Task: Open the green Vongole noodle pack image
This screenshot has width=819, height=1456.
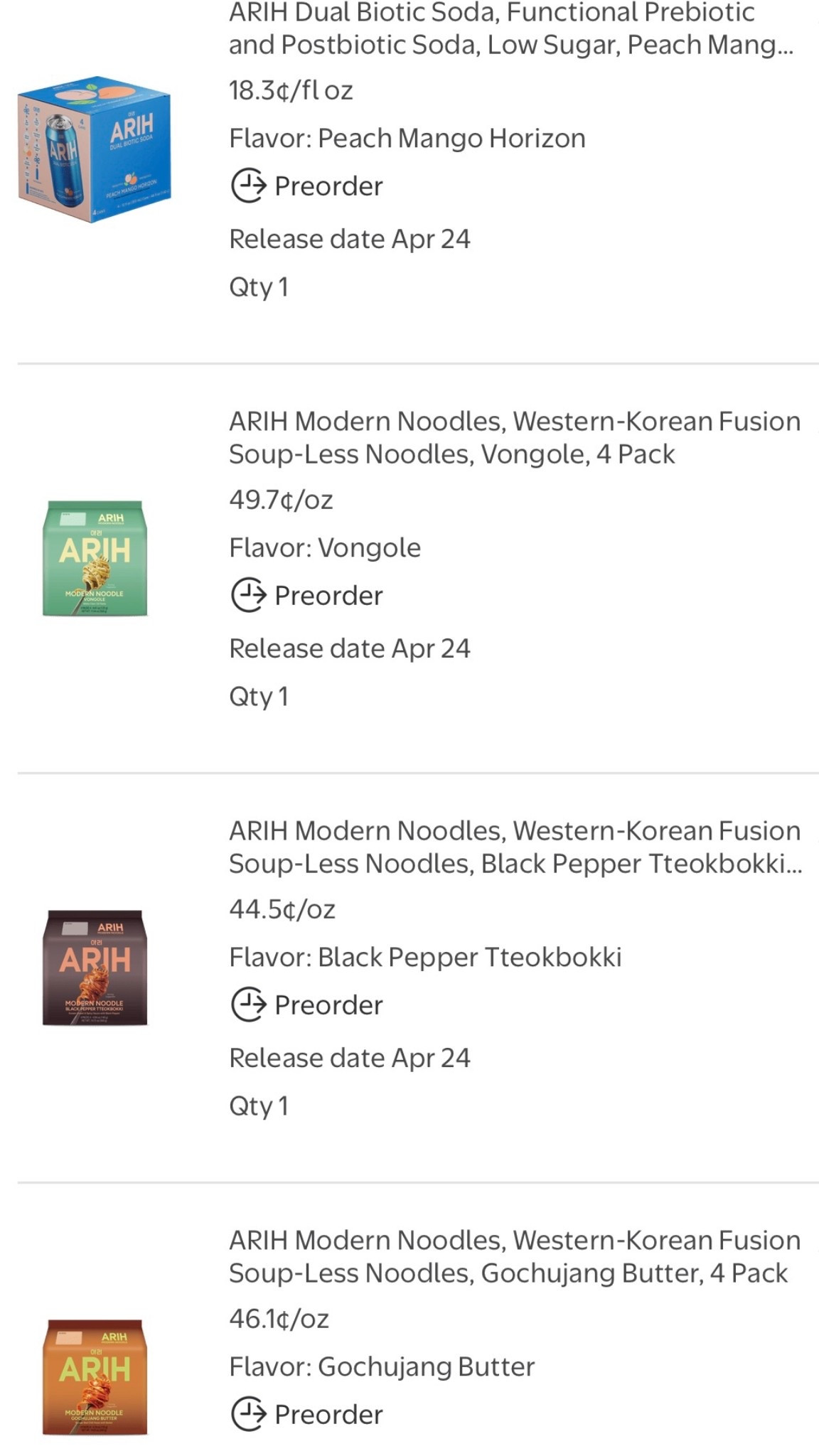Action: (95, 559)
